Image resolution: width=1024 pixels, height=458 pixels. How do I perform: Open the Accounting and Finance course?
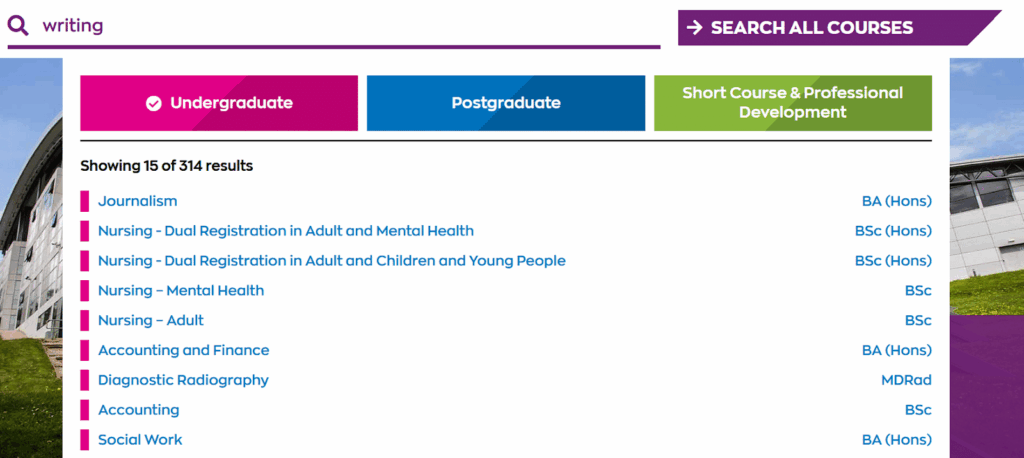click(183, 351)
